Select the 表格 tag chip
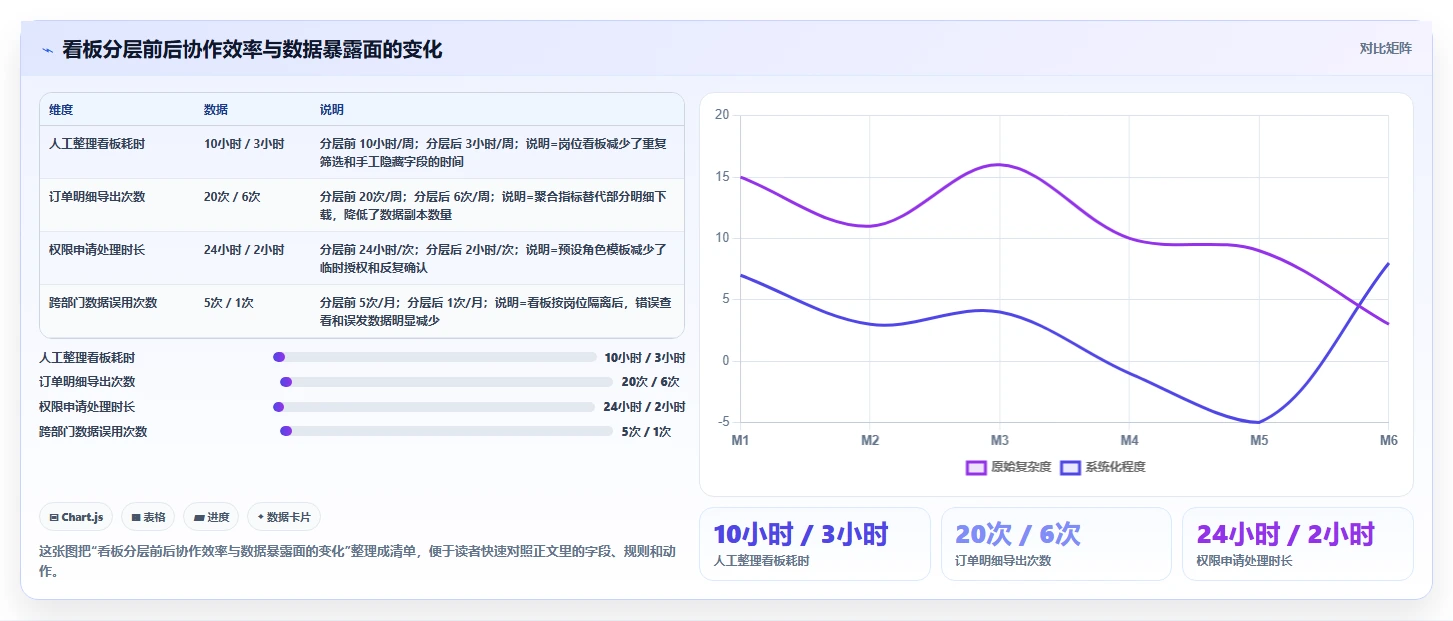Viewport: 1453px width, 621px height. point(148,517)
